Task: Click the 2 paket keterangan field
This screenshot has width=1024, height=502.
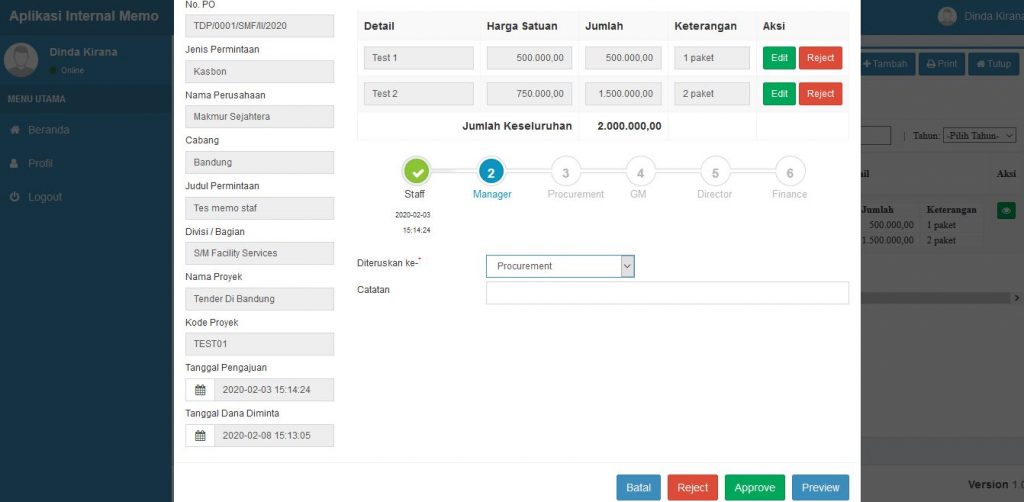Action: 712,94
